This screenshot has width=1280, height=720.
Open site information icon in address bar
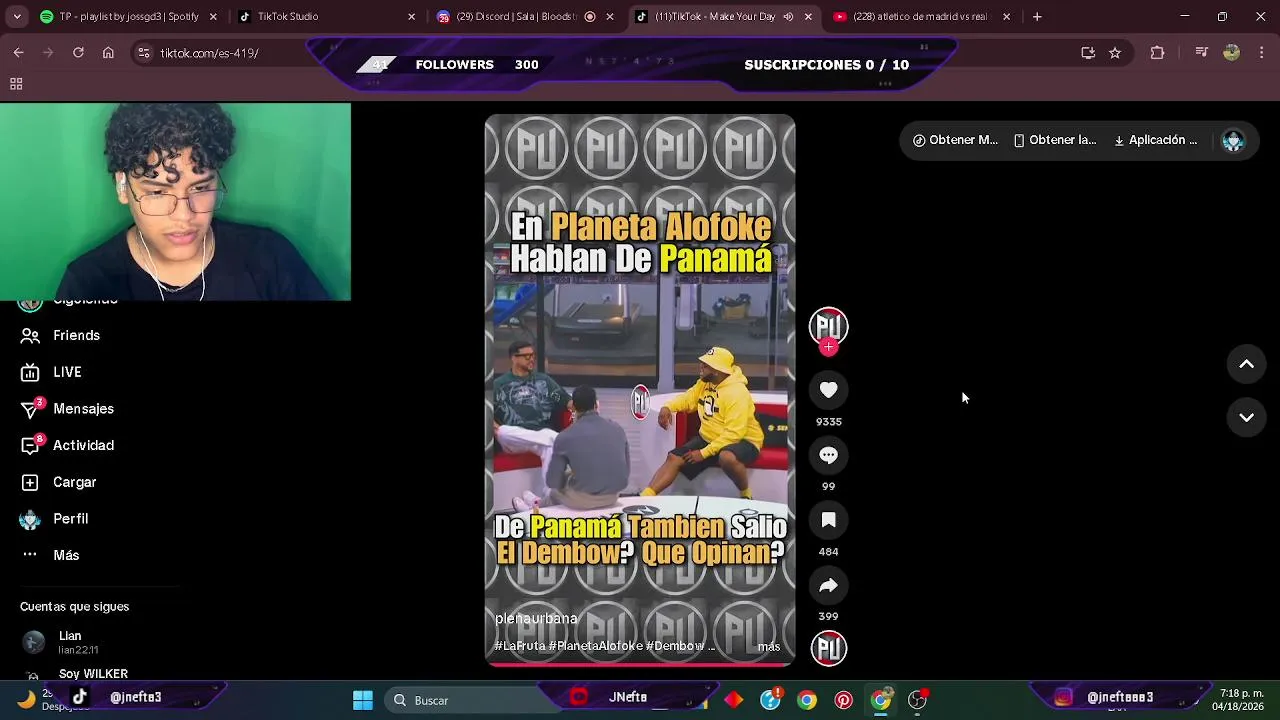[144, 53]
